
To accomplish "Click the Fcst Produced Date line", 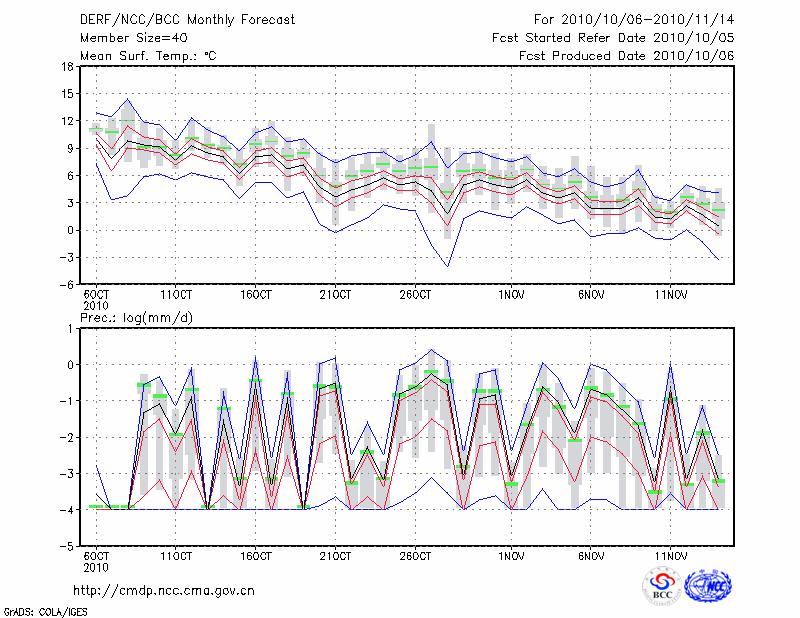I will pos(626,56).
